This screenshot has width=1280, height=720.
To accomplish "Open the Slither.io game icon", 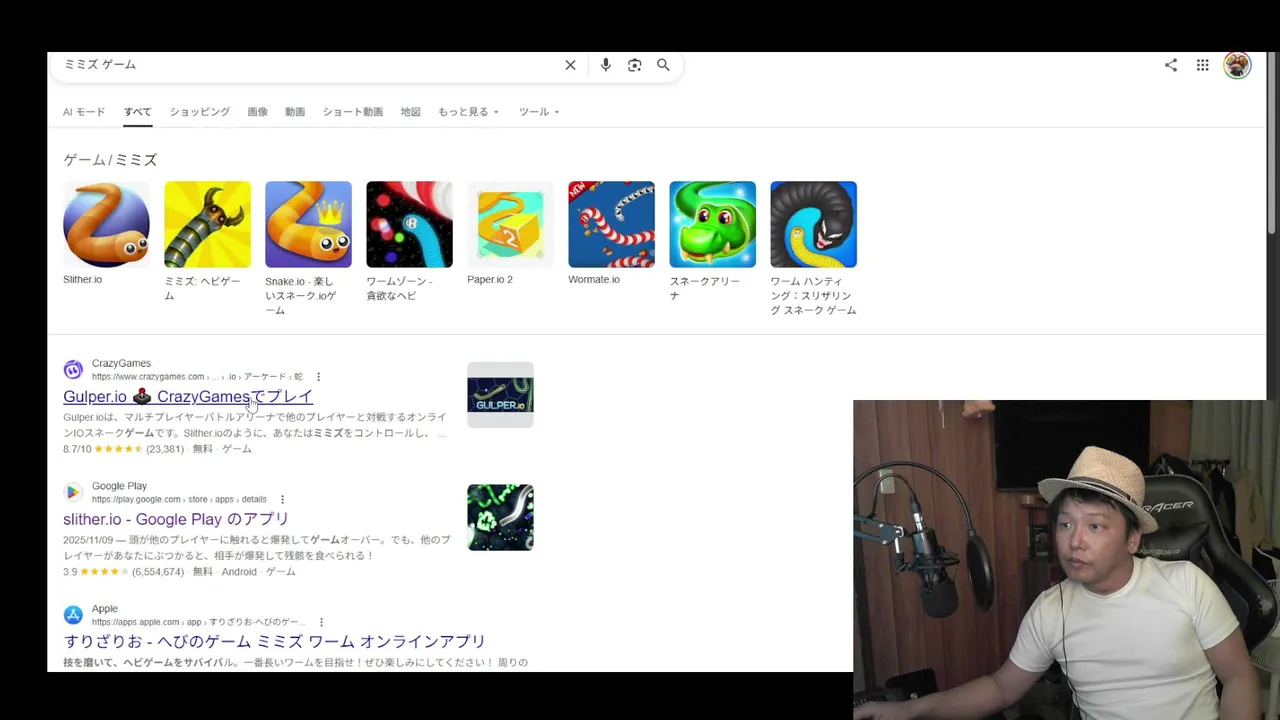I will (x=106, y=224).
